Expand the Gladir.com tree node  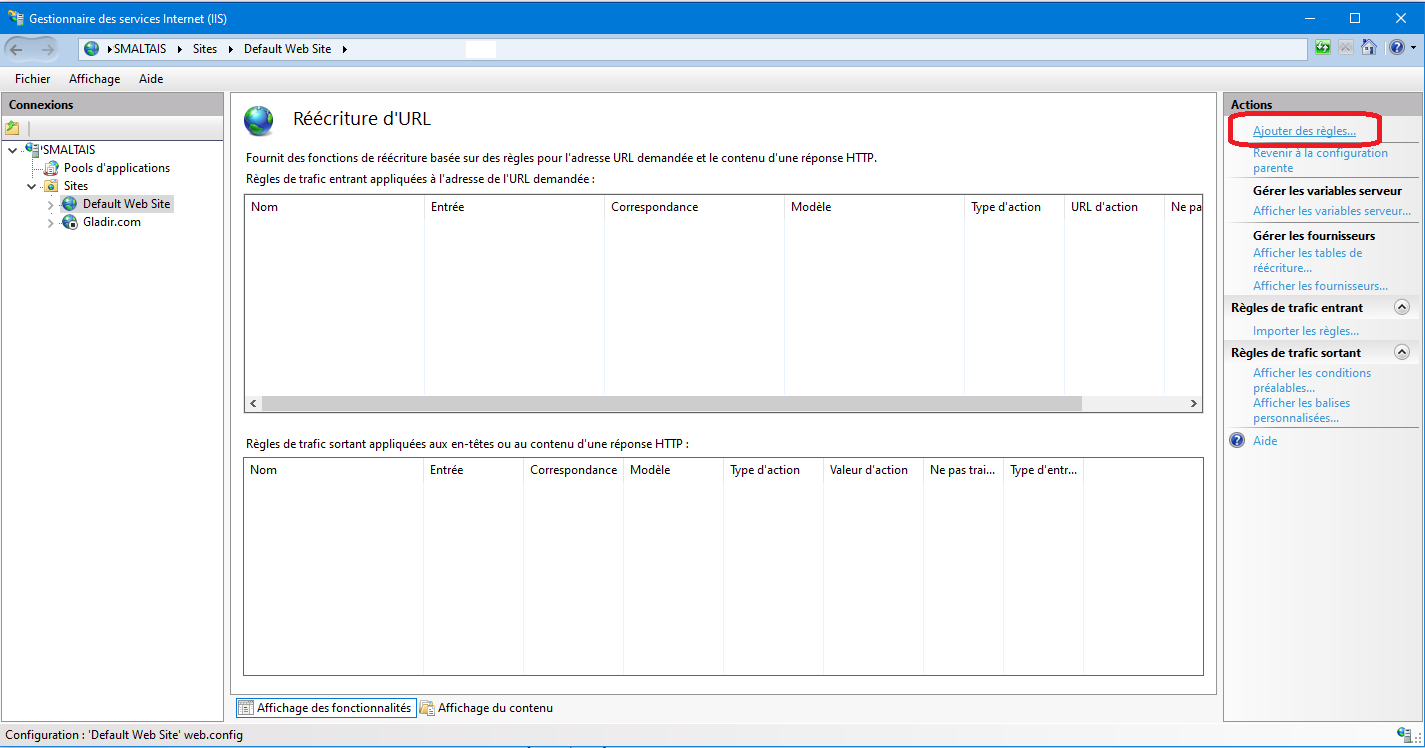point(51,223)
